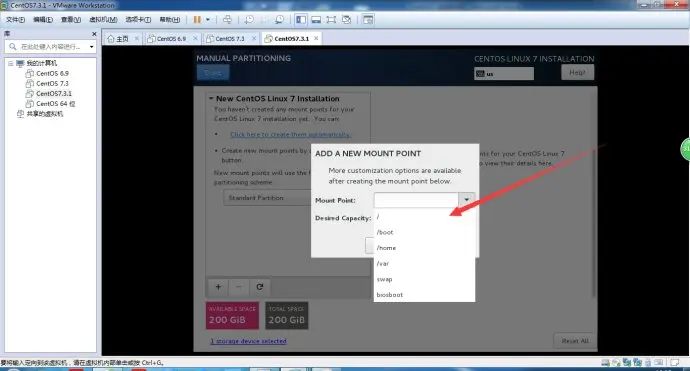Select CentOS7.3.1 in the library tree

coord(54,94)
